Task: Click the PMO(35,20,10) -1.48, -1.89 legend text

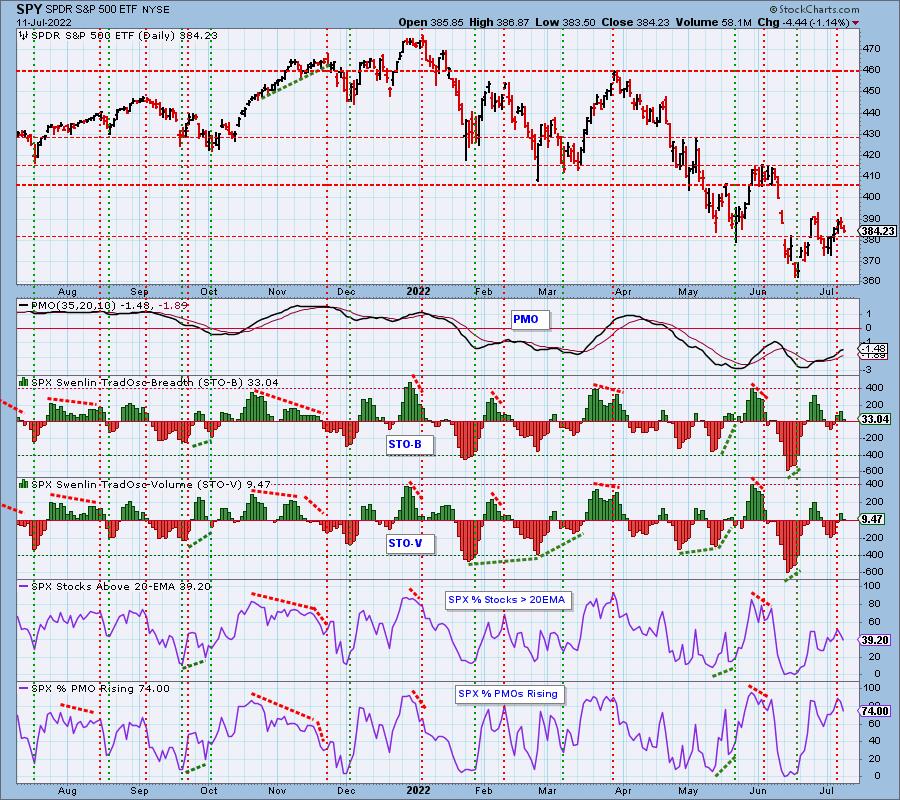Action: click(x=109, y=305)
